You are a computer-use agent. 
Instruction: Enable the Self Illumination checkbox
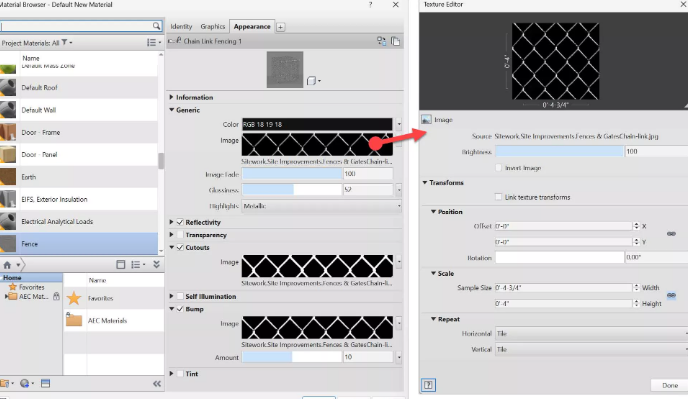coord(180,296)
